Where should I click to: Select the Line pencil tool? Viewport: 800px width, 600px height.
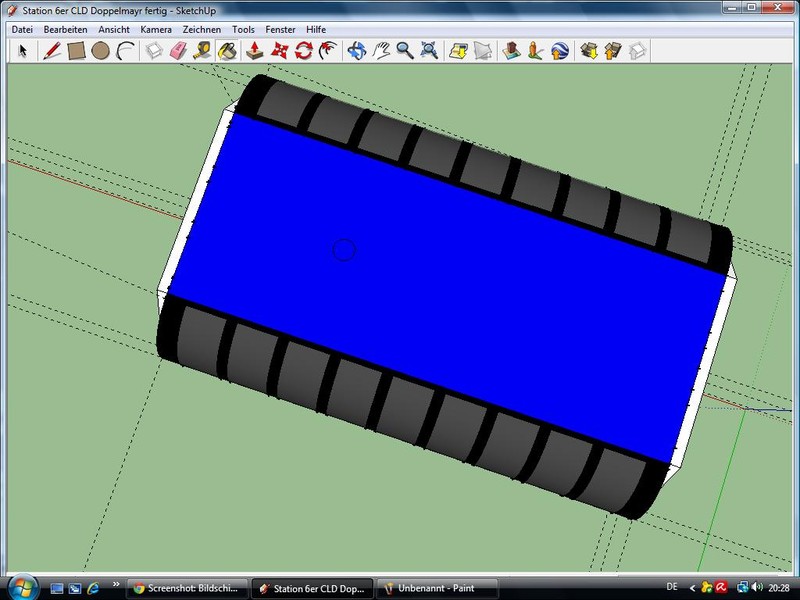pyautogui.click(x=52, y=51)
